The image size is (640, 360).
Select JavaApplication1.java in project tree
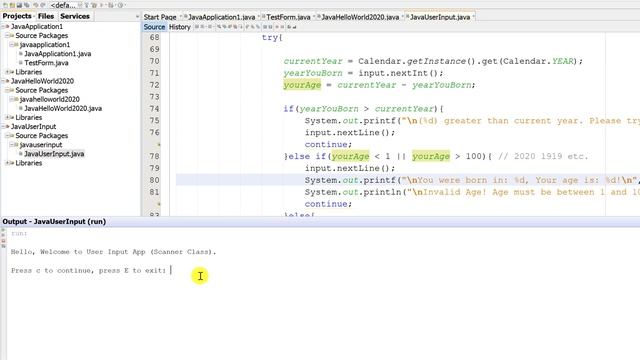pyautogui.click(x=58, y=53)
